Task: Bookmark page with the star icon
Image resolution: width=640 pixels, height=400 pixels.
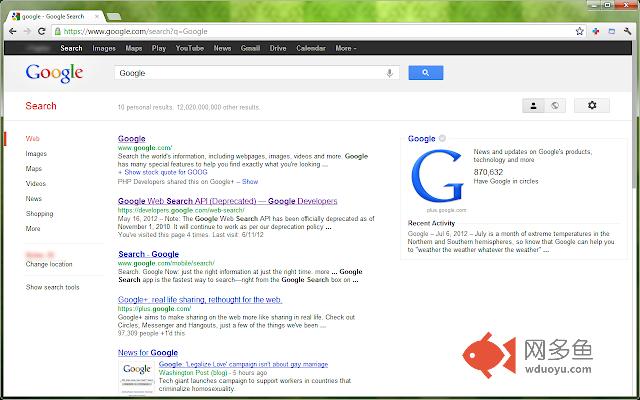Action: coord(580,31)
